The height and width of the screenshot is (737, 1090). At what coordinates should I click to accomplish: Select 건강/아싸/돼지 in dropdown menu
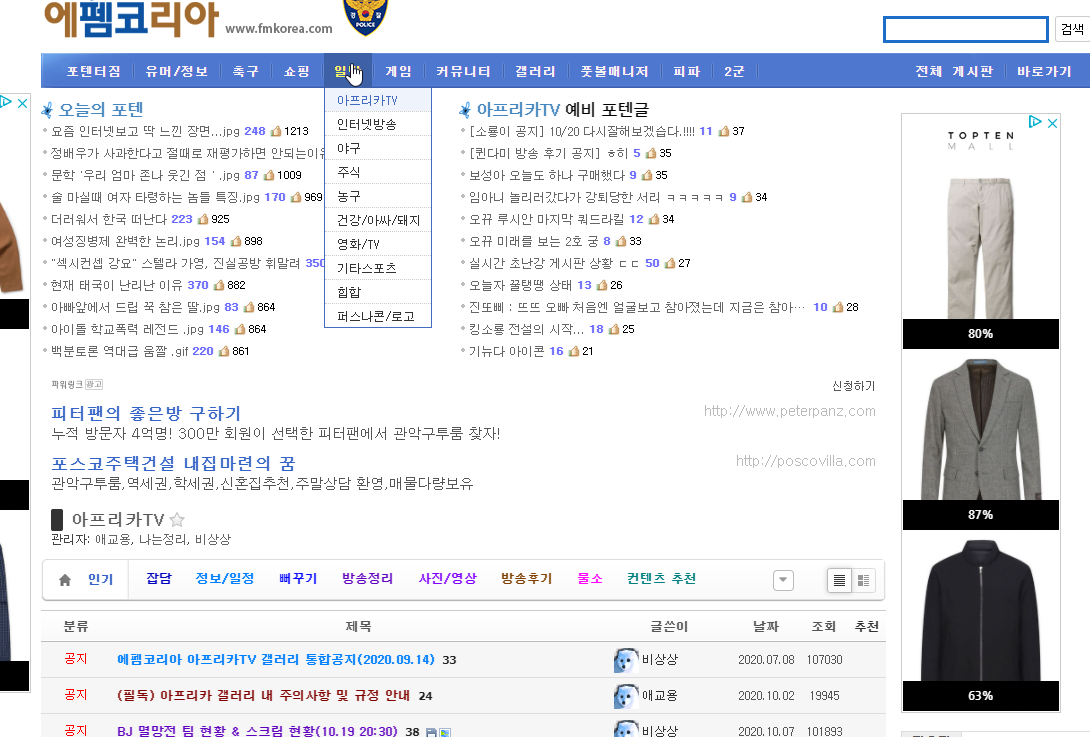click(377, 220)
